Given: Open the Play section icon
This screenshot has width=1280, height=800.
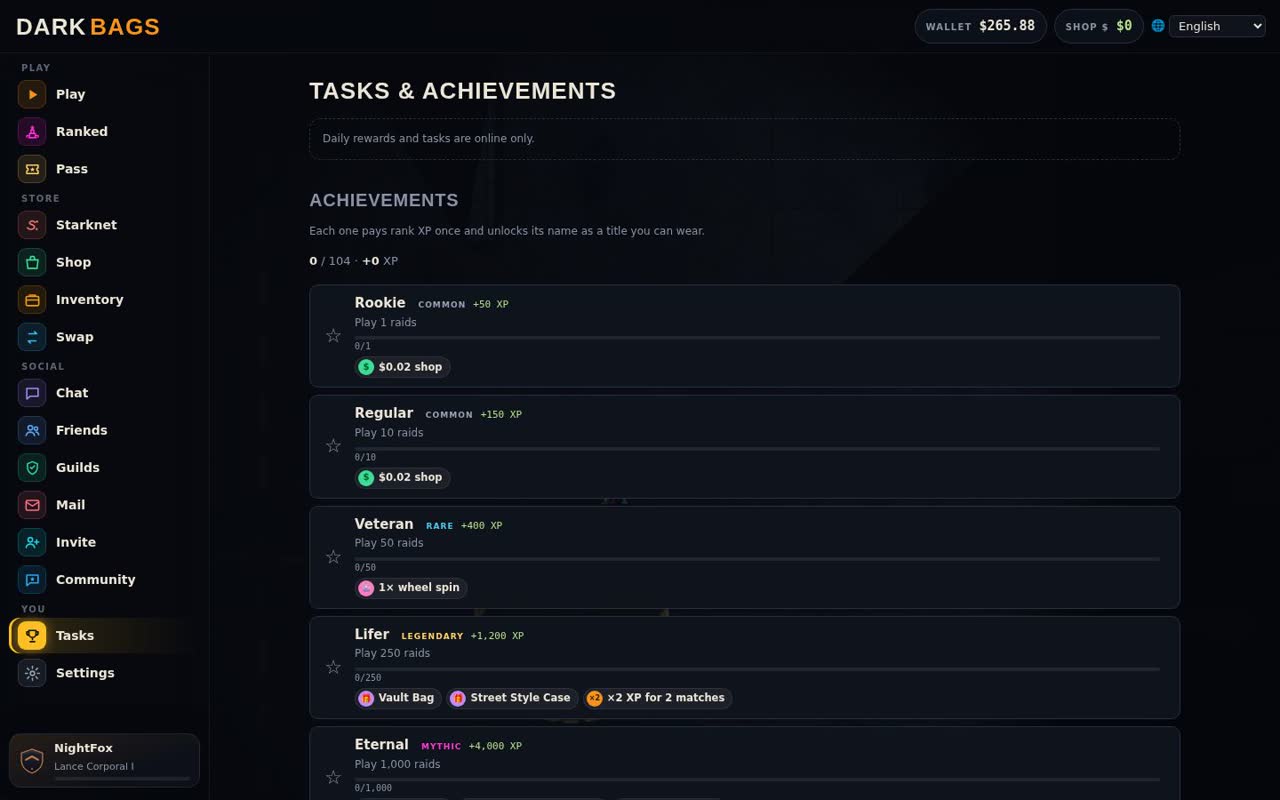Looking at the screenshot, I should 32,94.
